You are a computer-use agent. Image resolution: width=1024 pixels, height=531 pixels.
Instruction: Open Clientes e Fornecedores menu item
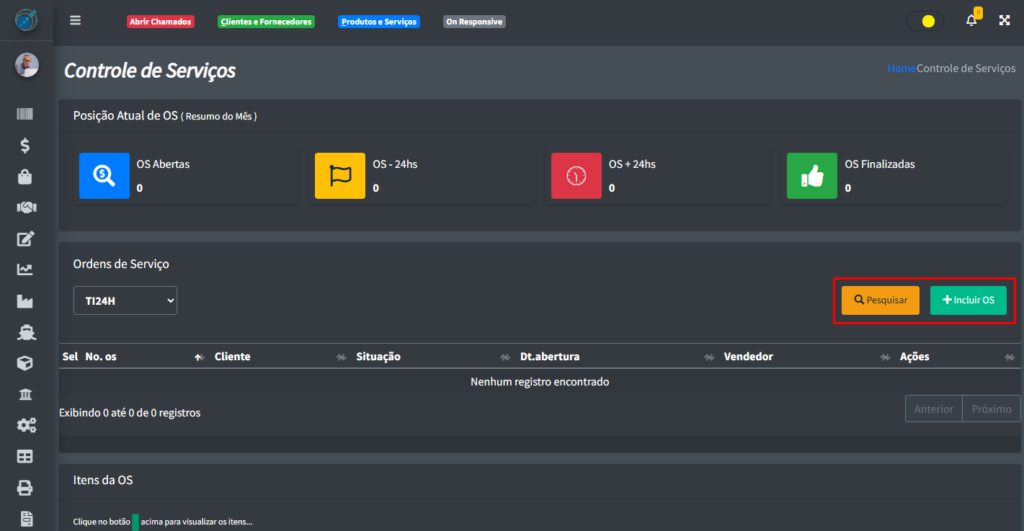point(266,21)
